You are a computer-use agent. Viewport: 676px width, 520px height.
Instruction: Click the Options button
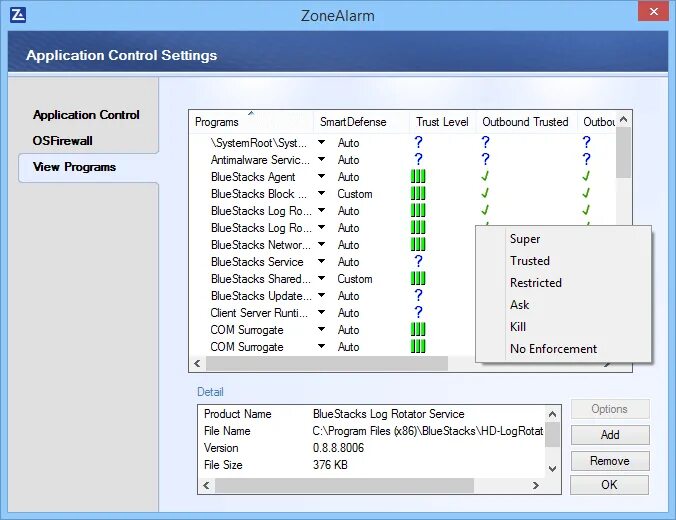[x=610, y=409]
